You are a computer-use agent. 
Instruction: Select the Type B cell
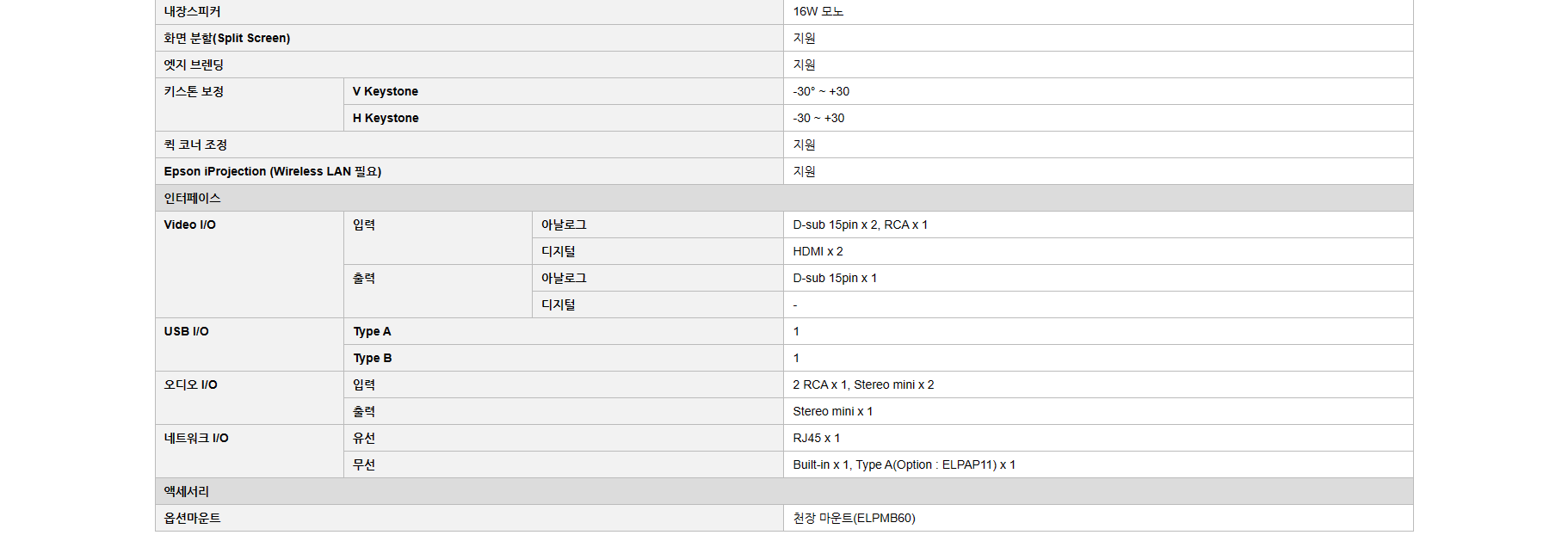pos(373,358)
